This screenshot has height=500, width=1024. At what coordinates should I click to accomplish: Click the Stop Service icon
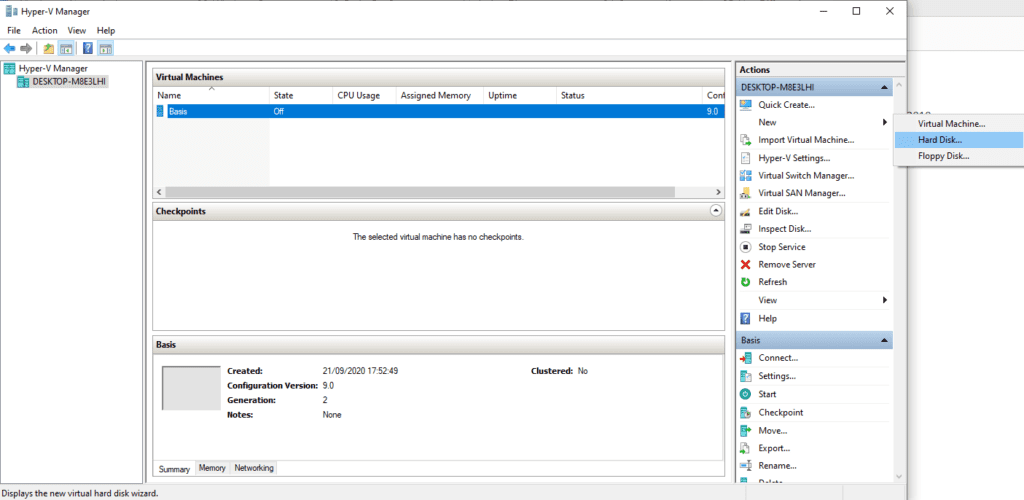(x=746, y=247)
